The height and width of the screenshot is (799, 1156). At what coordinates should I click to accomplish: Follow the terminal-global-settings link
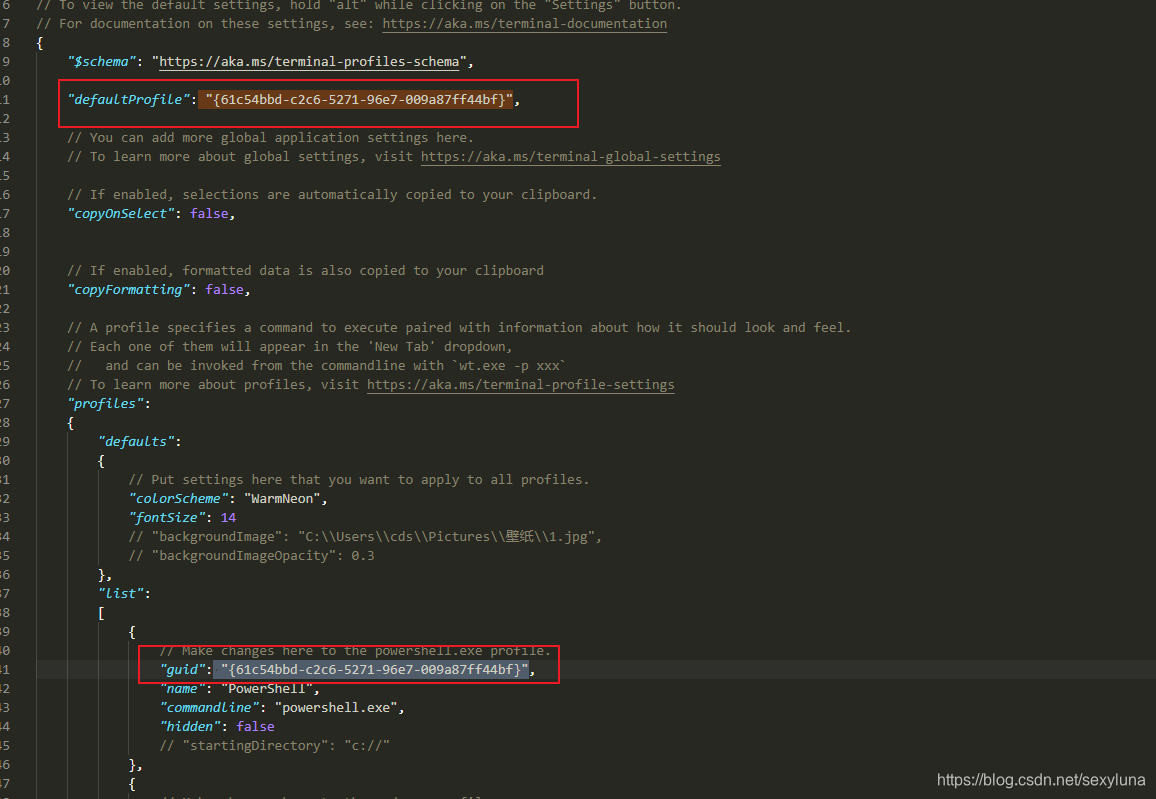(x=571, y=157)
